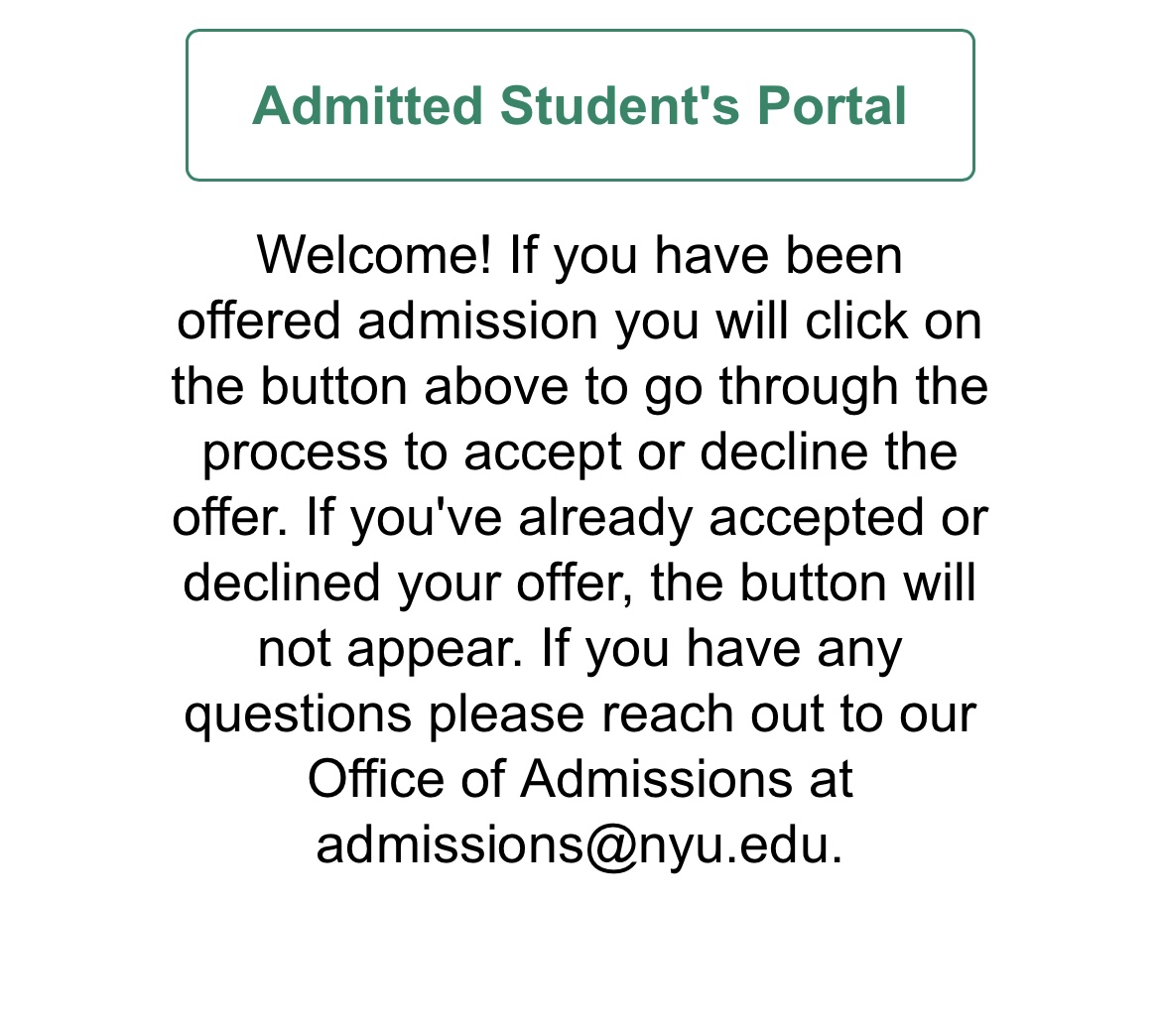1161x1036 pixels.
Task: Click the words "have any" in the text
Action: coord(794,649)
